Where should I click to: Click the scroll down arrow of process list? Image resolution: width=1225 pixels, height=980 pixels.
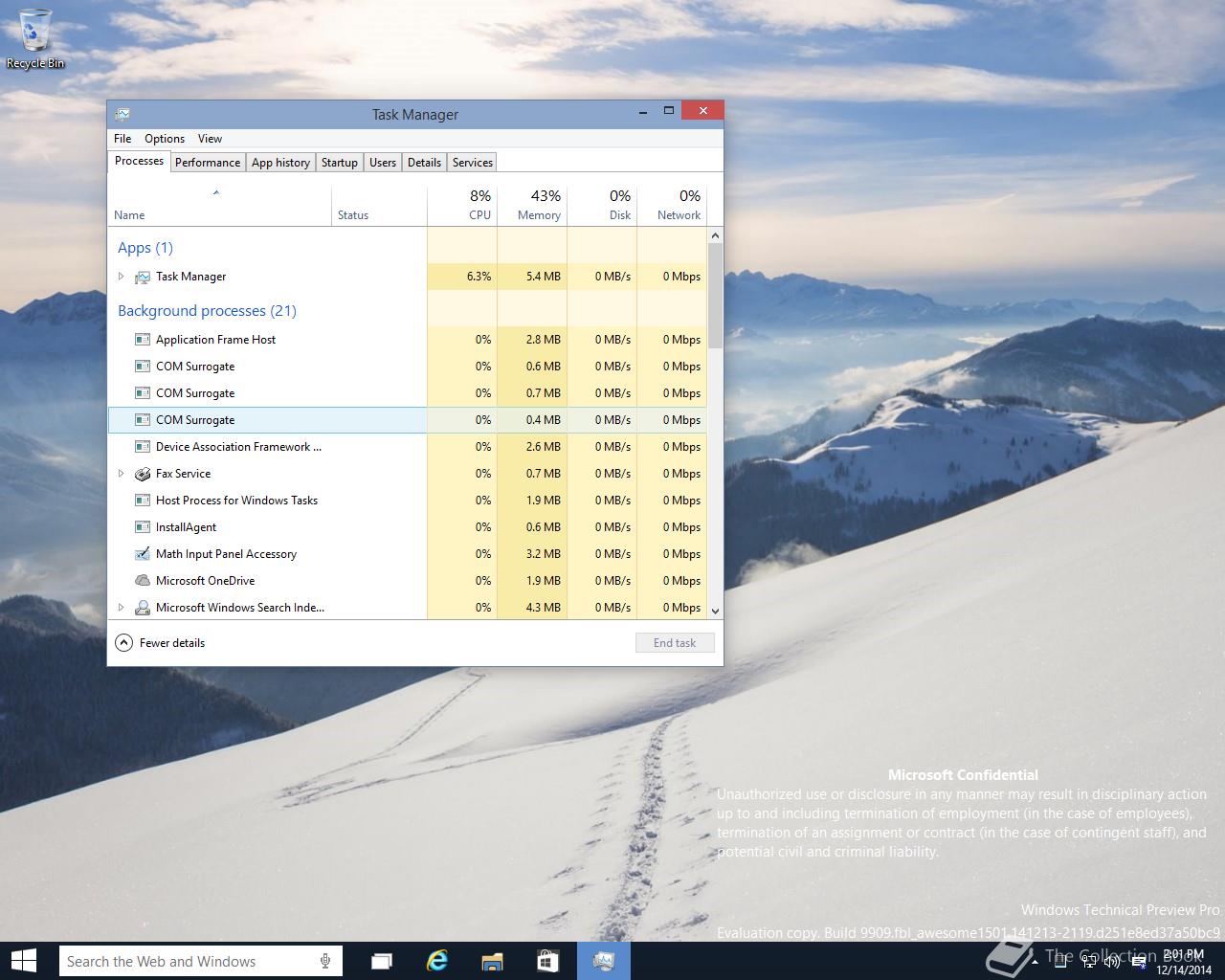point(715,611)
